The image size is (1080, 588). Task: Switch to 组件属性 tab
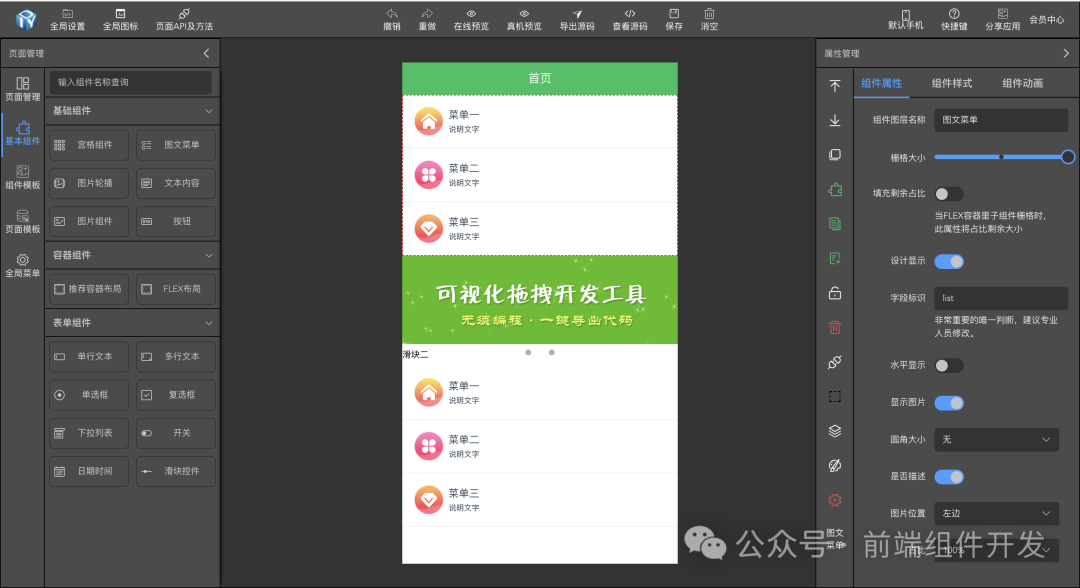point(881,83)
